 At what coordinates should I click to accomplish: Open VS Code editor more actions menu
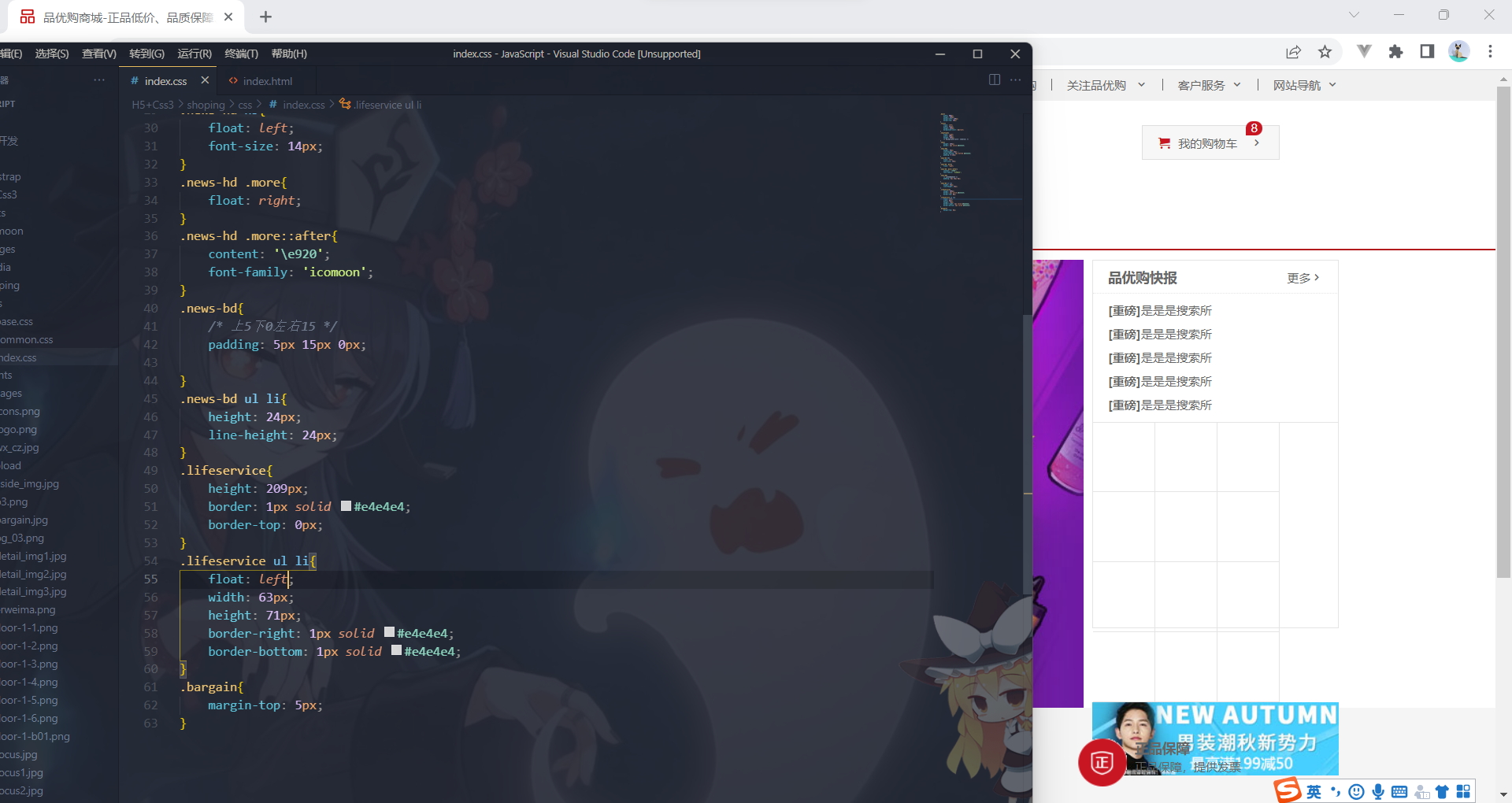pos(1015,80)
